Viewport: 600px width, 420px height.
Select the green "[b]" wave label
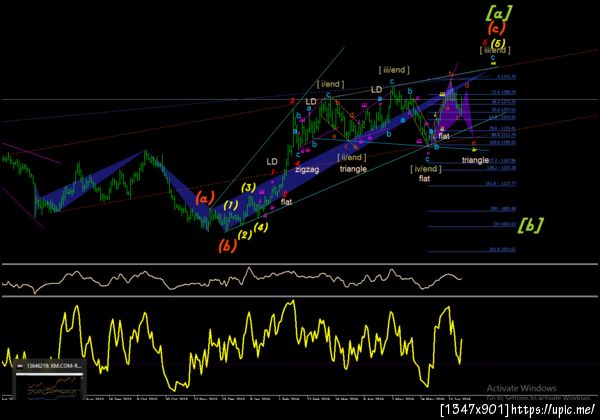530,225
